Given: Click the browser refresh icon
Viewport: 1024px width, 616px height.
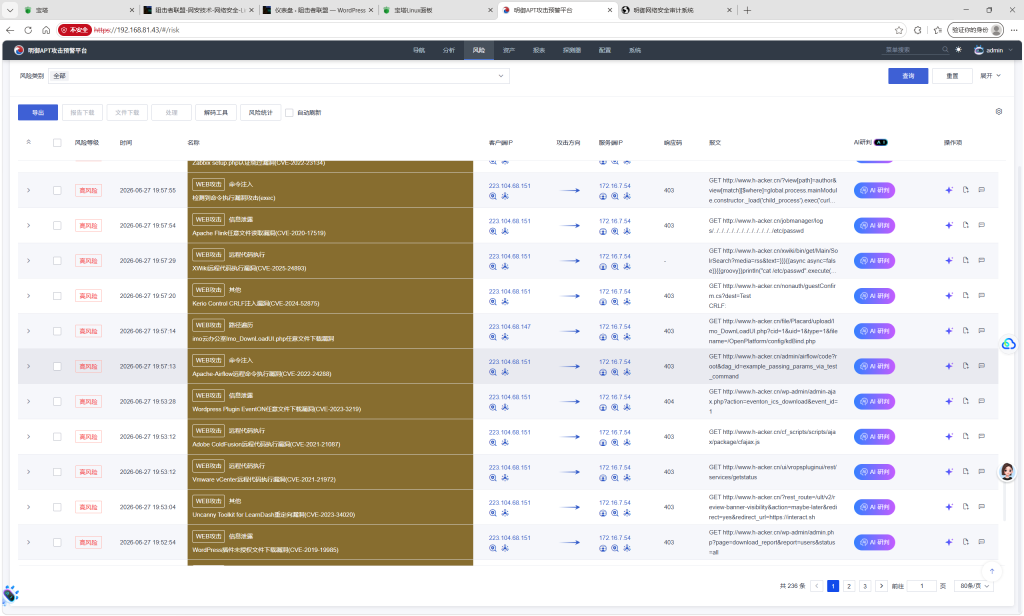Looking at the screenshot, I should tap(28, 30).
